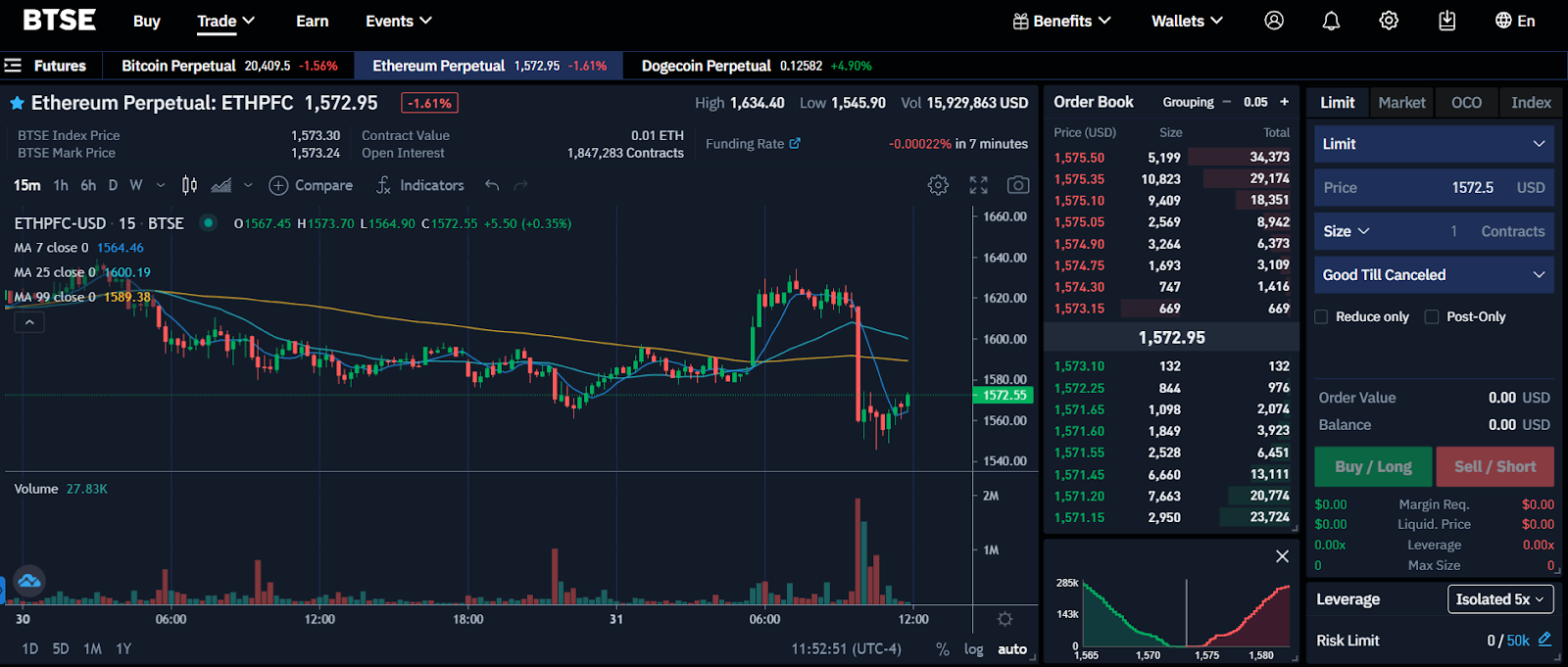The height and width of the screenshot is (667, 1568).
Task: Open the Indicators fx menu
Action: (420, 185)
